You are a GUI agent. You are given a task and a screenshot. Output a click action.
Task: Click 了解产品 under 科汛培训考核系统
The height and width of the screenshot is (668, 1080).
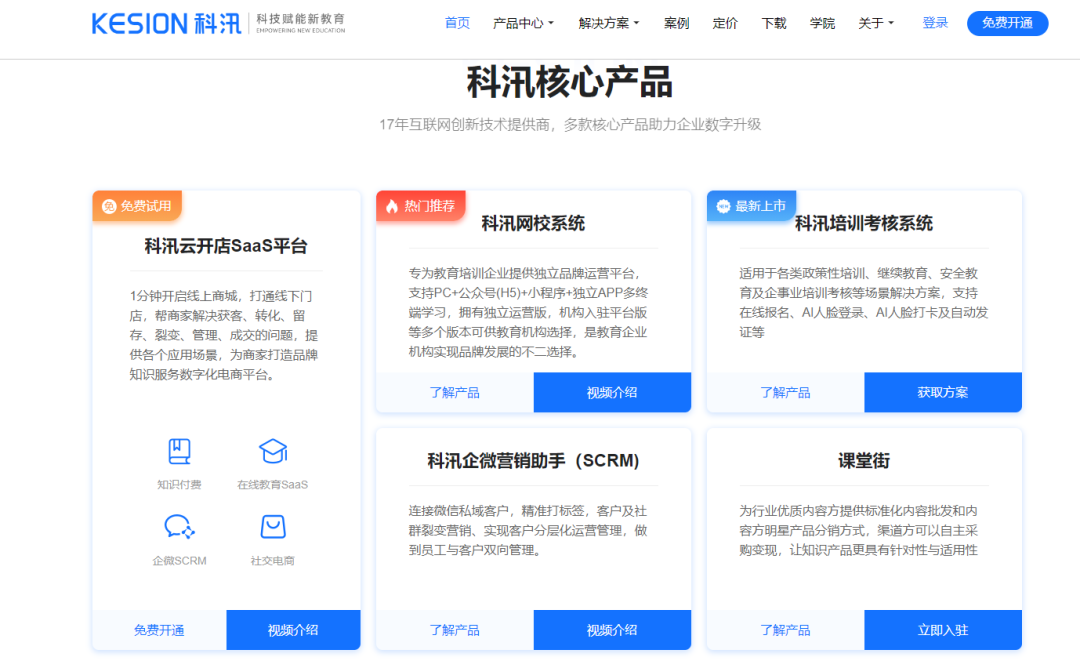pos(785,393)
